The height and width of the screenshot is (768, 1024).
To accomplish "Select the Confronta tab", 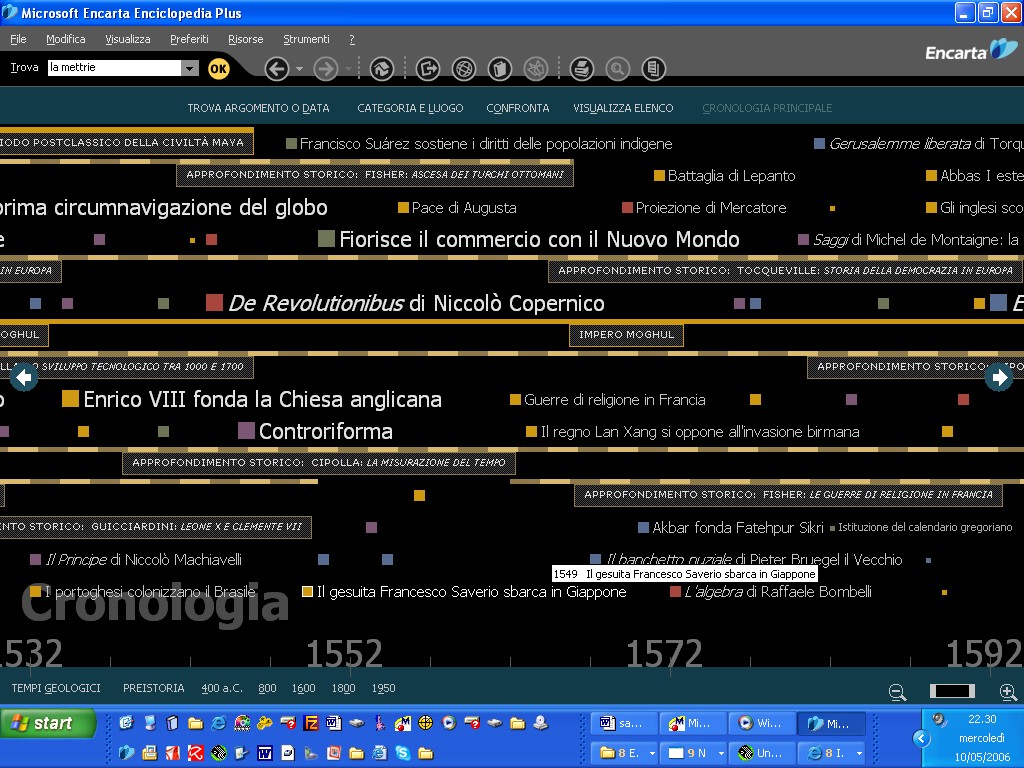I will click(x=518, y=108).
